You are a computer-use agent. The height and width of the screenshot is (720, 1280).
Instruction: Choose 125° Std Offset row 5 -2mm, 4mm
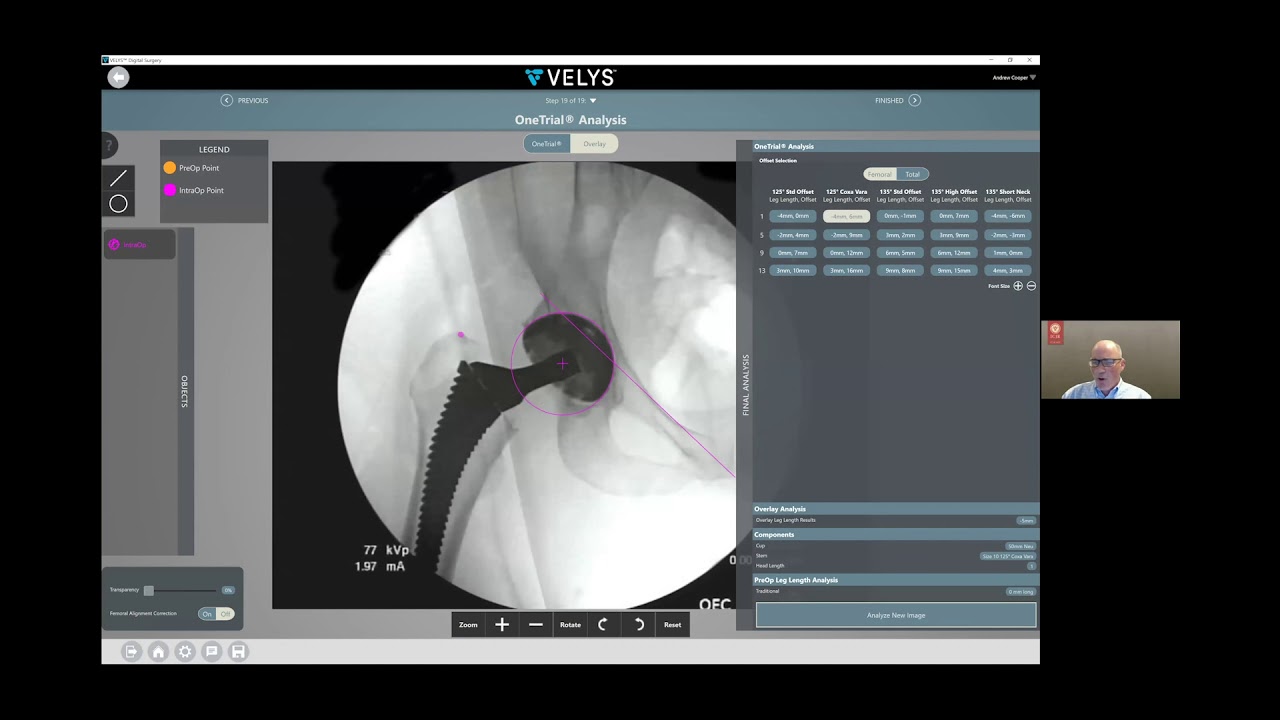793,235
